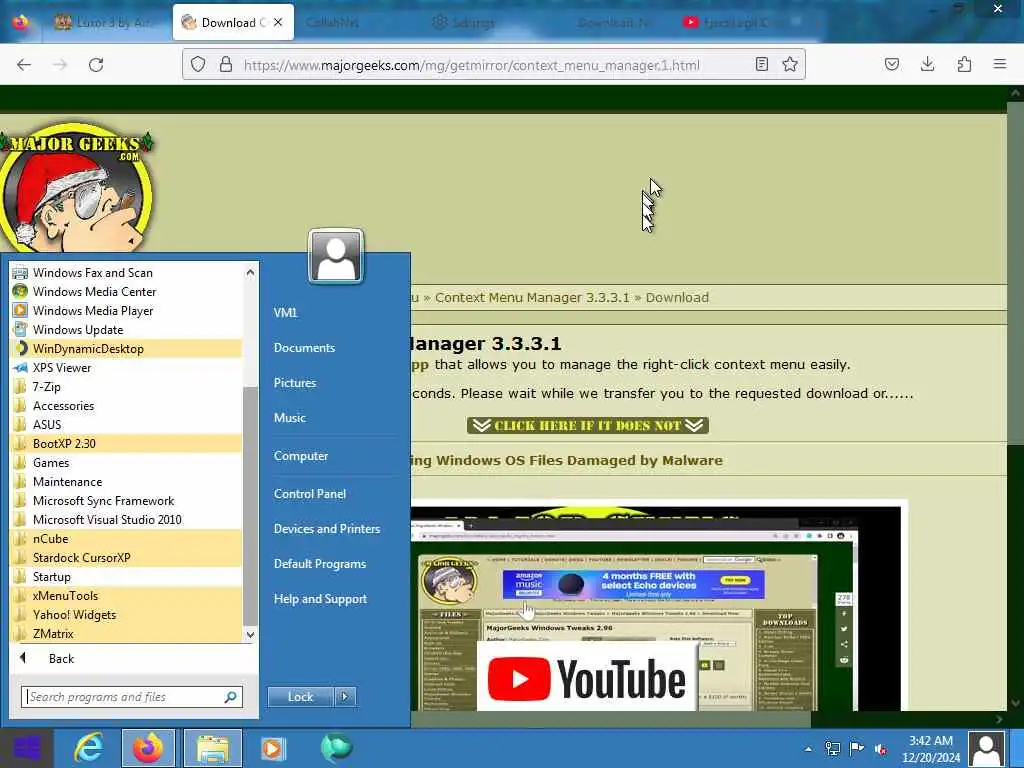Open Help and Support

tap(320, 599)
